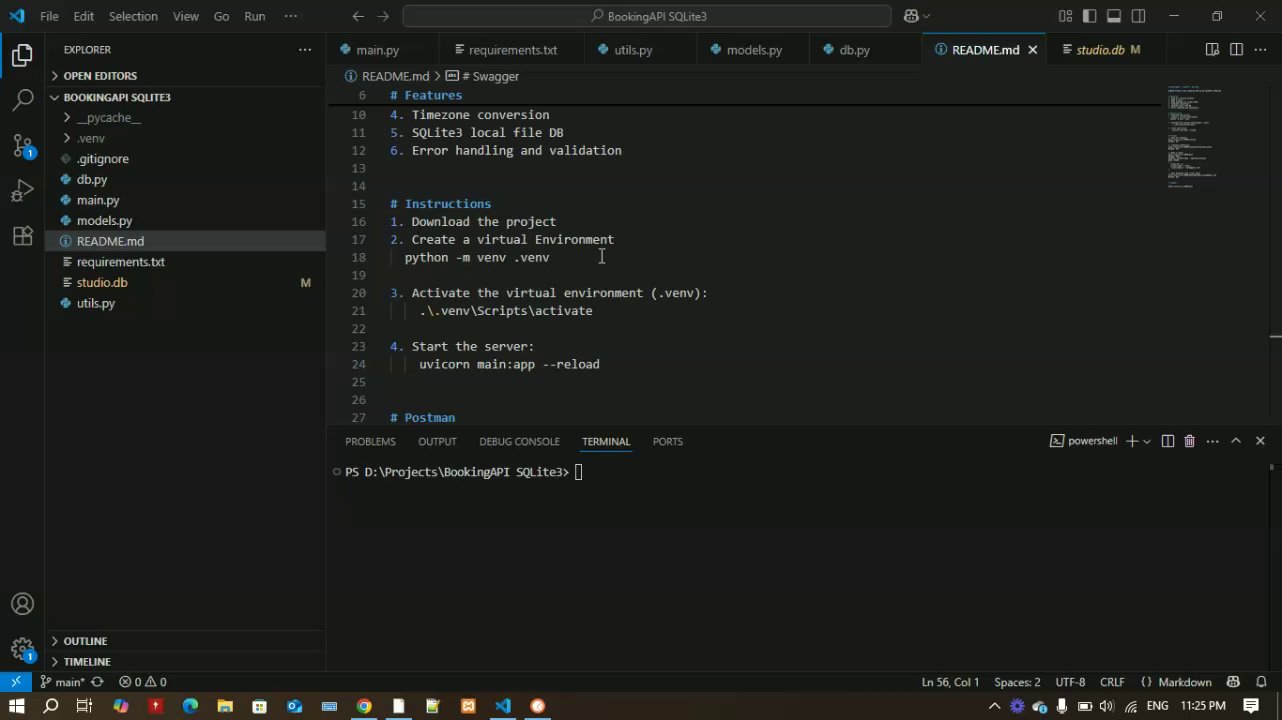
Task: Kill the terminal with trash icon
Action: coord(1189,441)
